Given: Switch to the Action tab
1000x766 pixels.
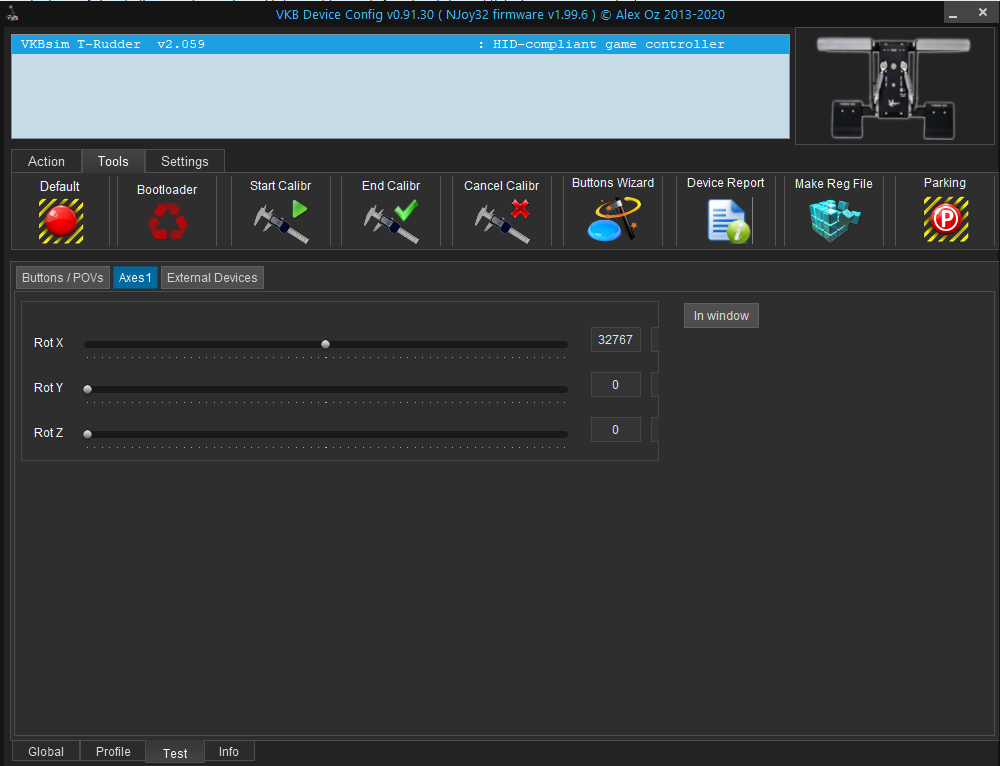Looking at the screenshot, I should [x=46, y=161].
